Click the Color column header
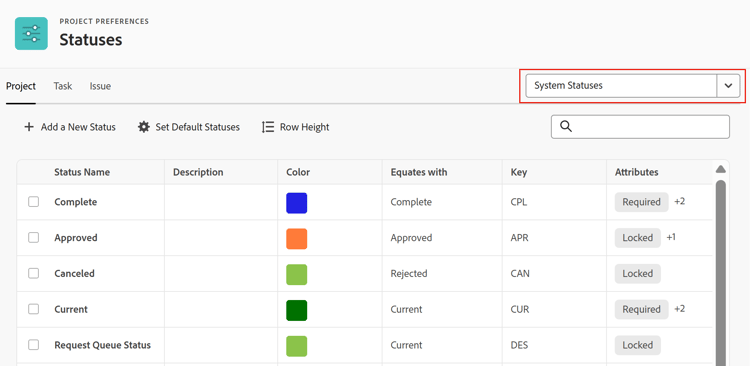Viewport: 750px width, 366px height. tap(298, 172)
